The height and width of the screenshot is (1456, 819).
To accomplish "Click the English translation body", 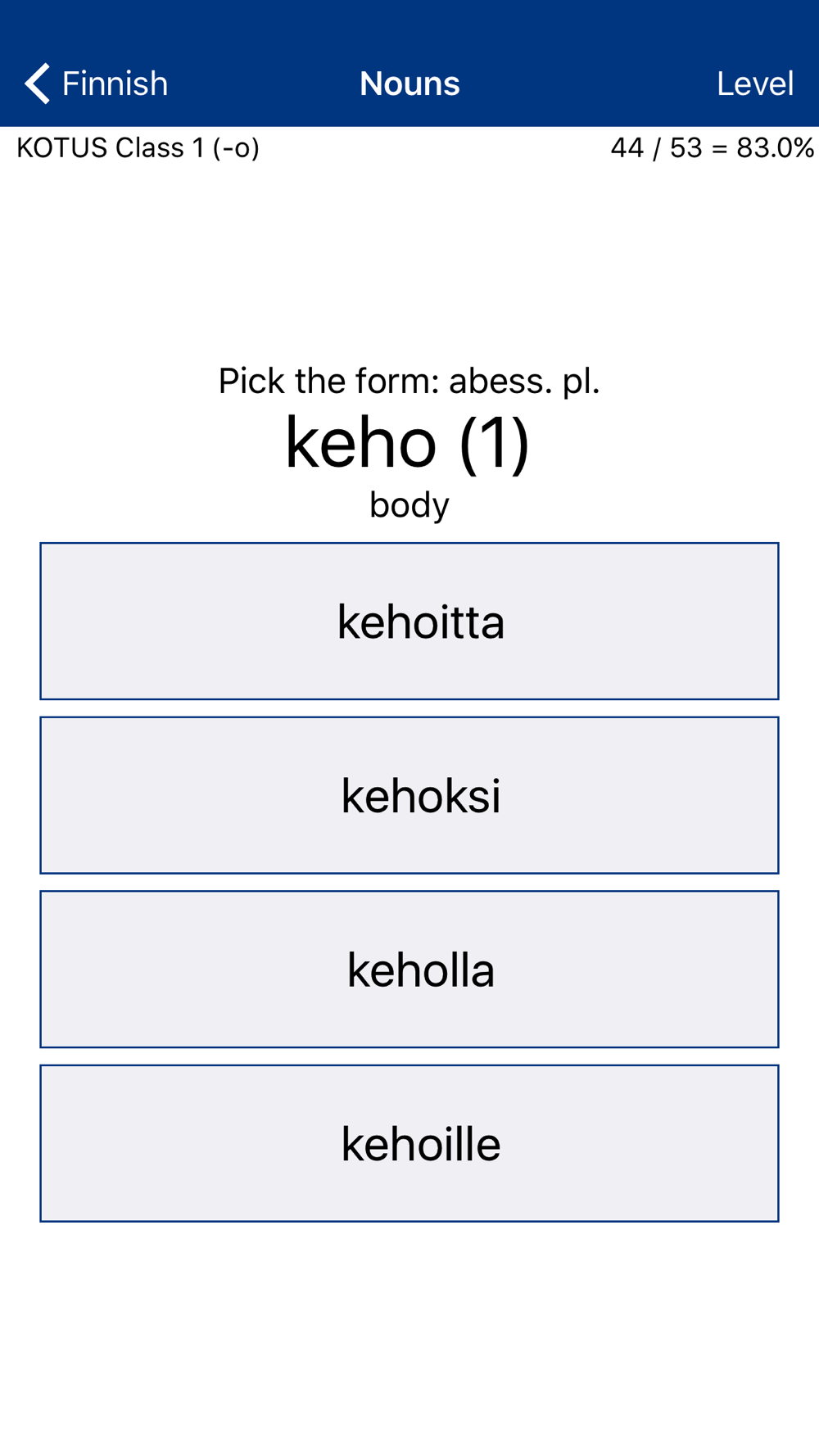I will point(409,504).
